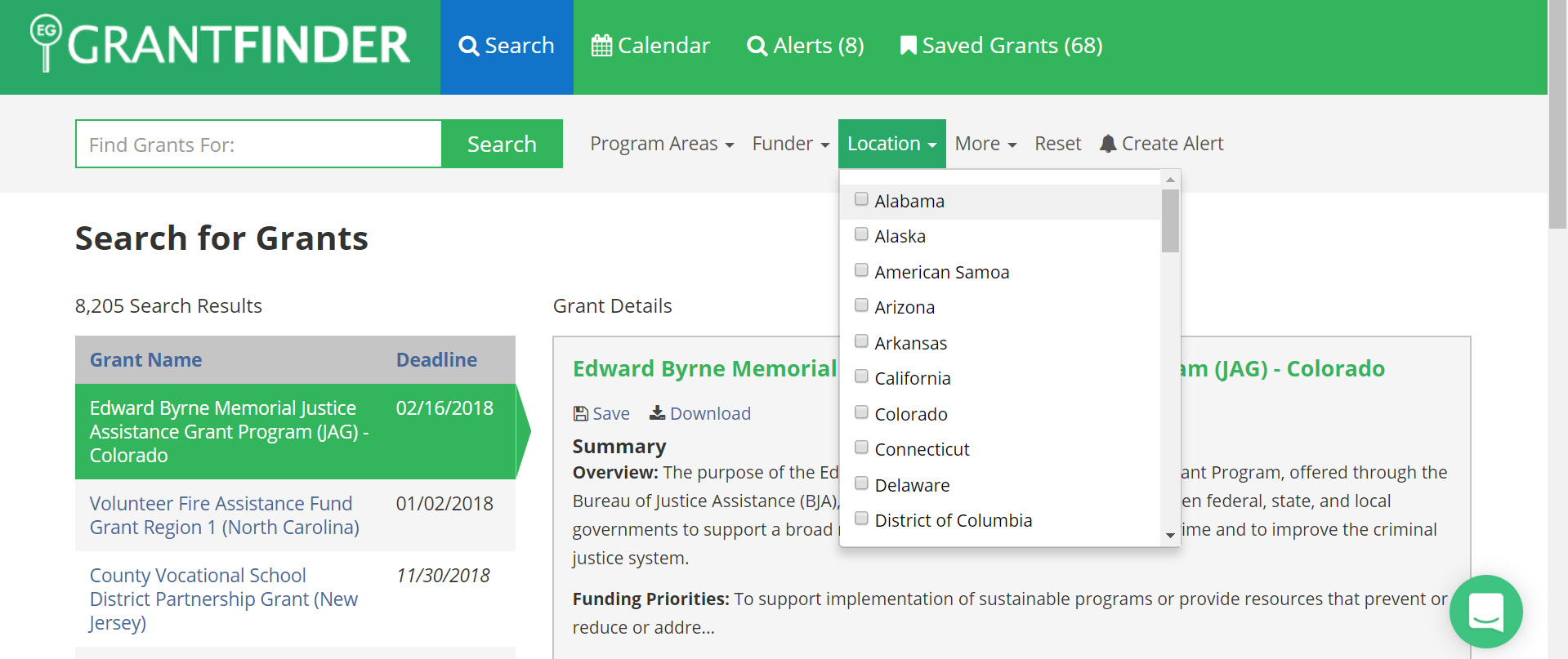Expand the More dropdown
The image size is (1568, 659).
[x=985, y=144]
